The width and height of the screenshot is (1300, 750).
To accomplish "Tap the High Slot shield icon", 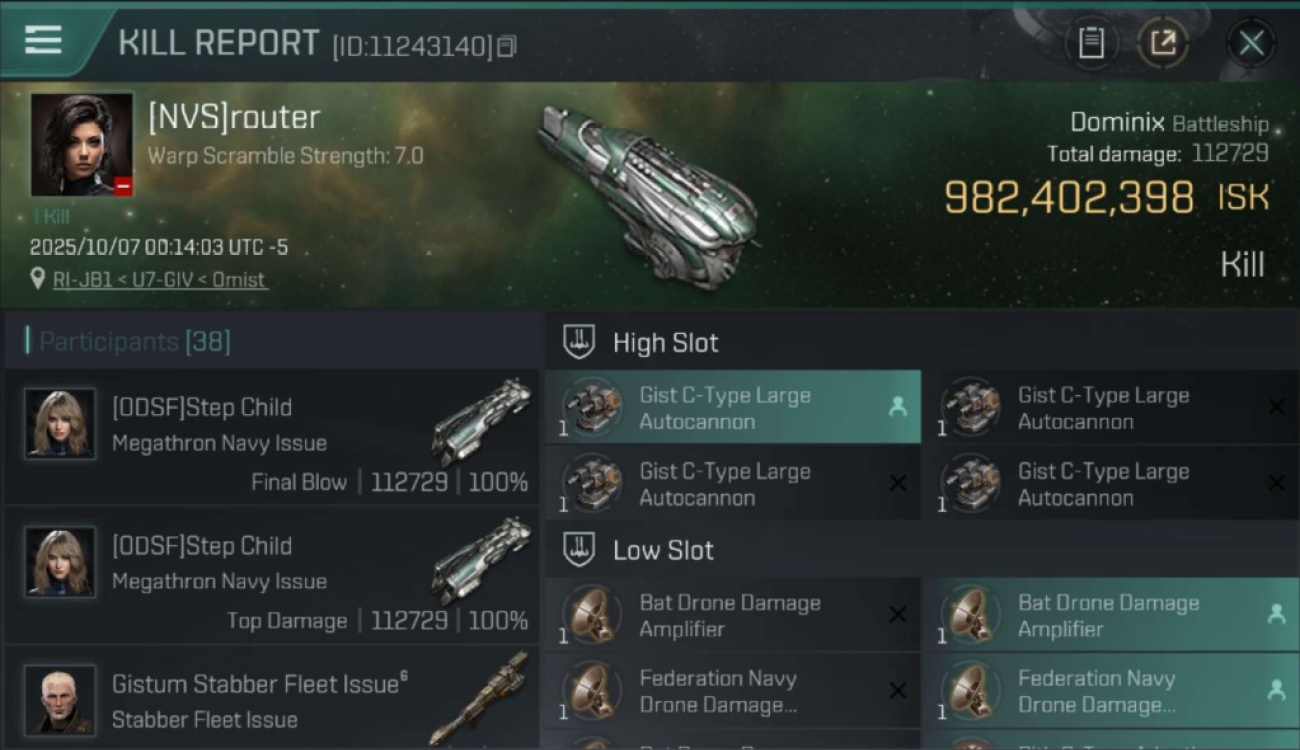I will [579, 342].
